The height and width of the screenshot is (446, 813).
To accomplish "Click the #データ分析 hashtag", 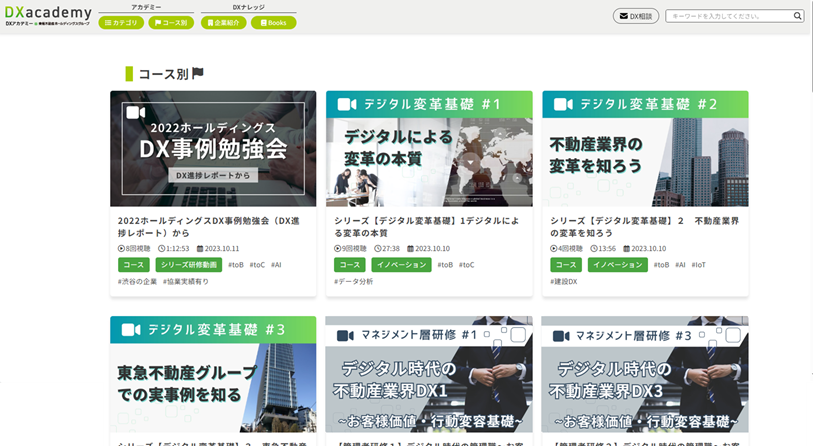I will [x=354, y=282].
